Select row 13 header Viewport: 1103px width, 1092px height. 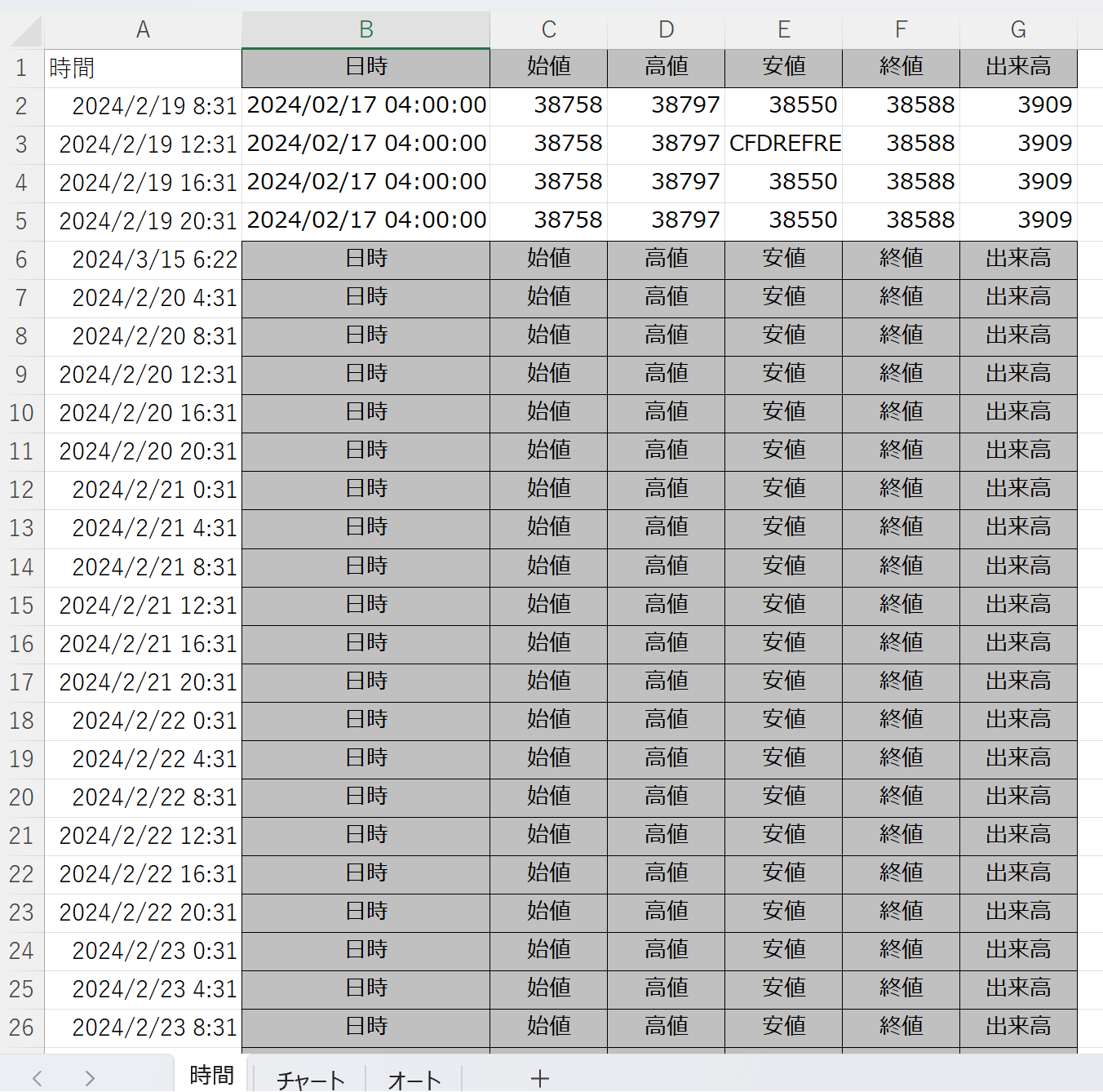[21, 528]
